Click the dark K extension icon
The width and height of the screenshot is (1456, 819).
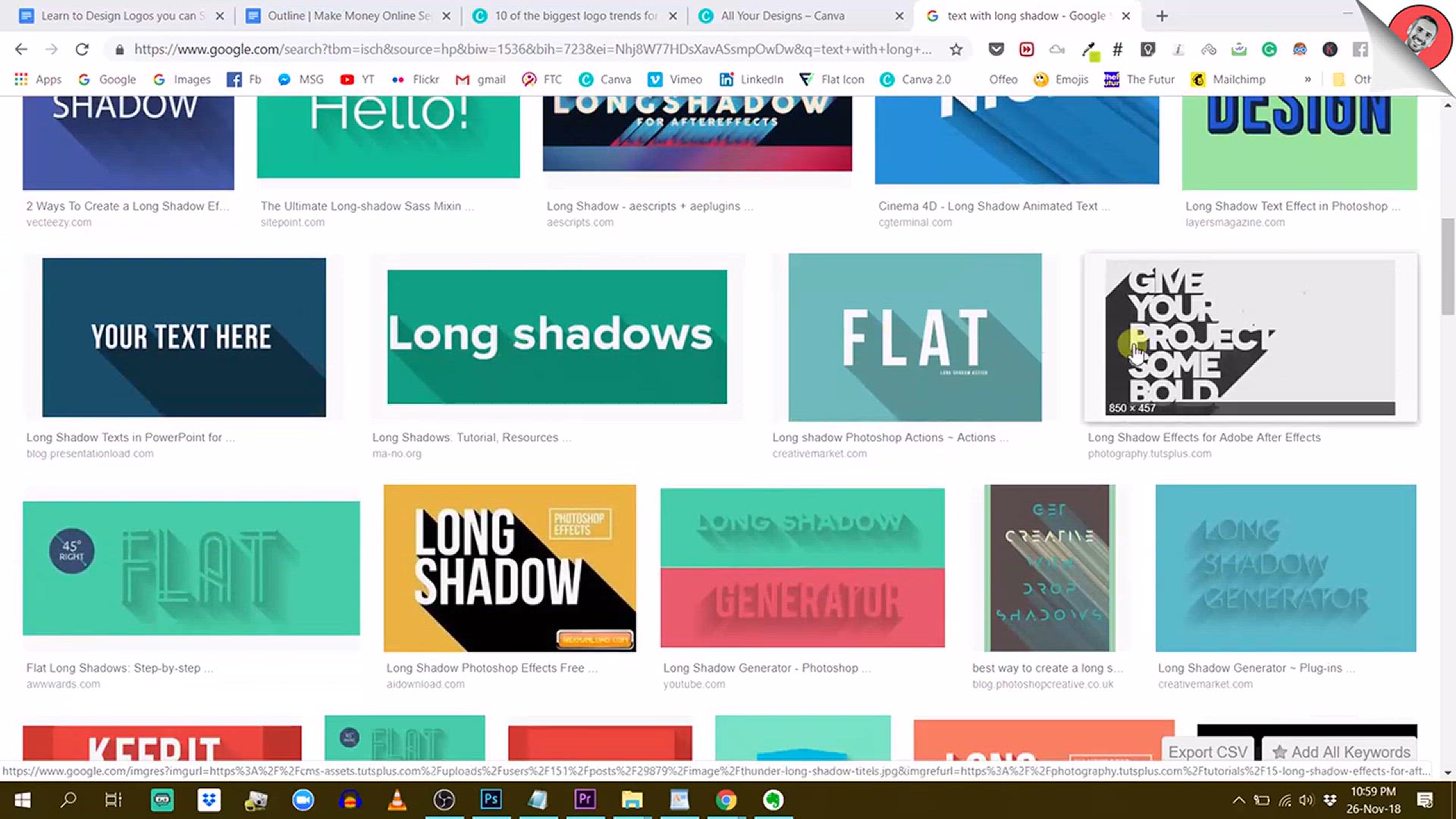pos(1330,49)
